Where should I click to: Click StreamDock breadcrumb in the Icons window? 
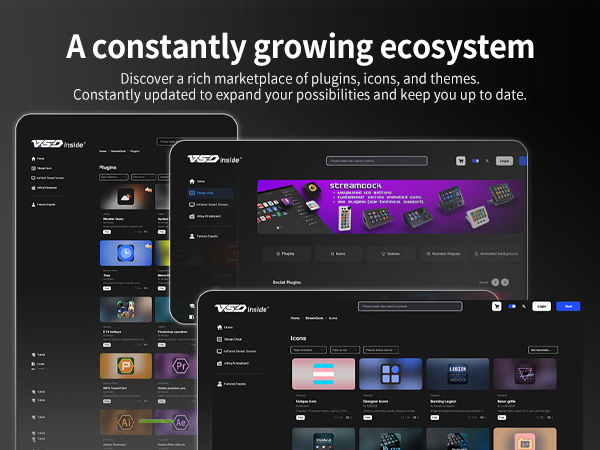coord(314,318)
